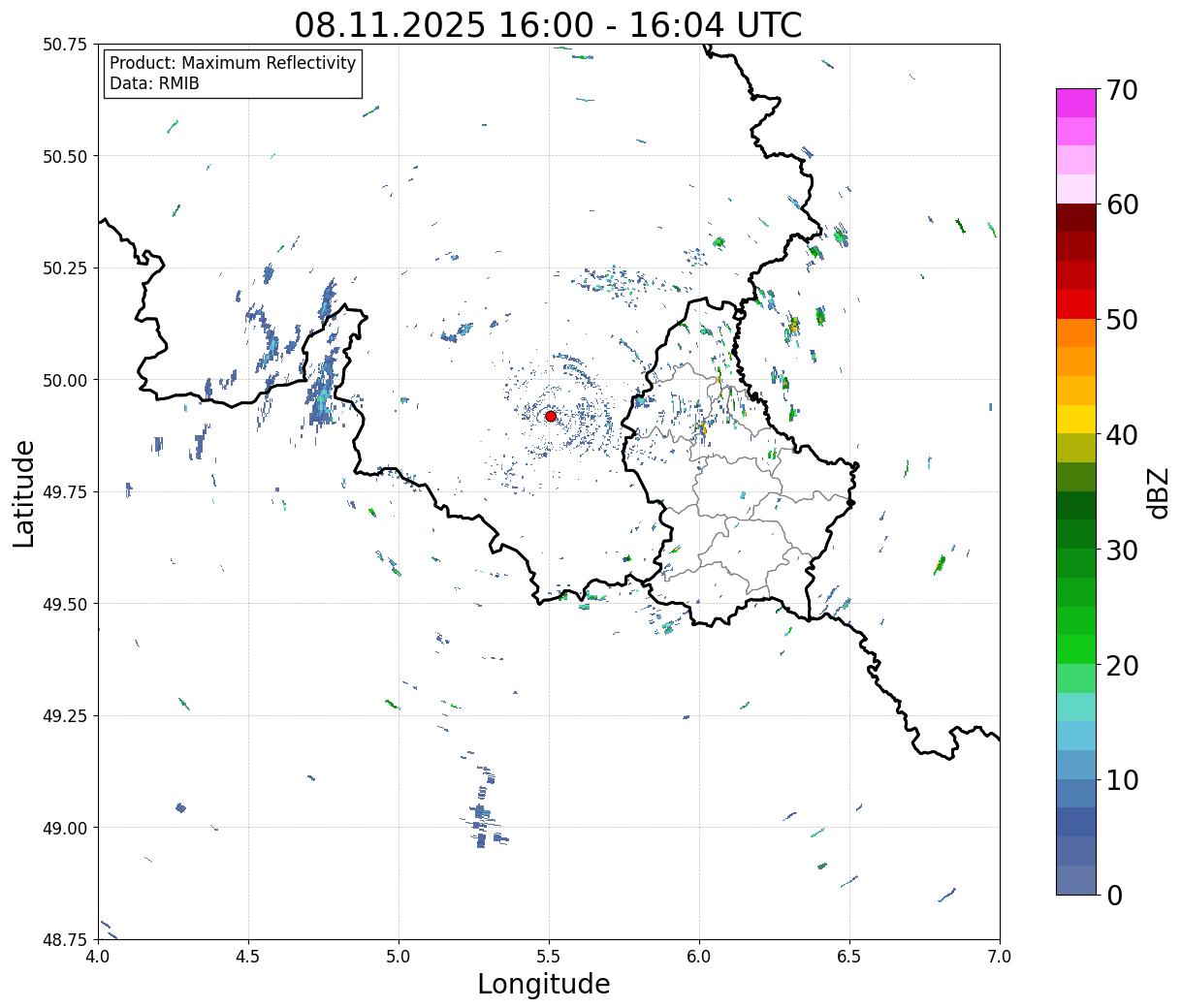Click the longitude tick label 4.5
Viewport: 1182px width, 1008px height.
tap(248, 957)
